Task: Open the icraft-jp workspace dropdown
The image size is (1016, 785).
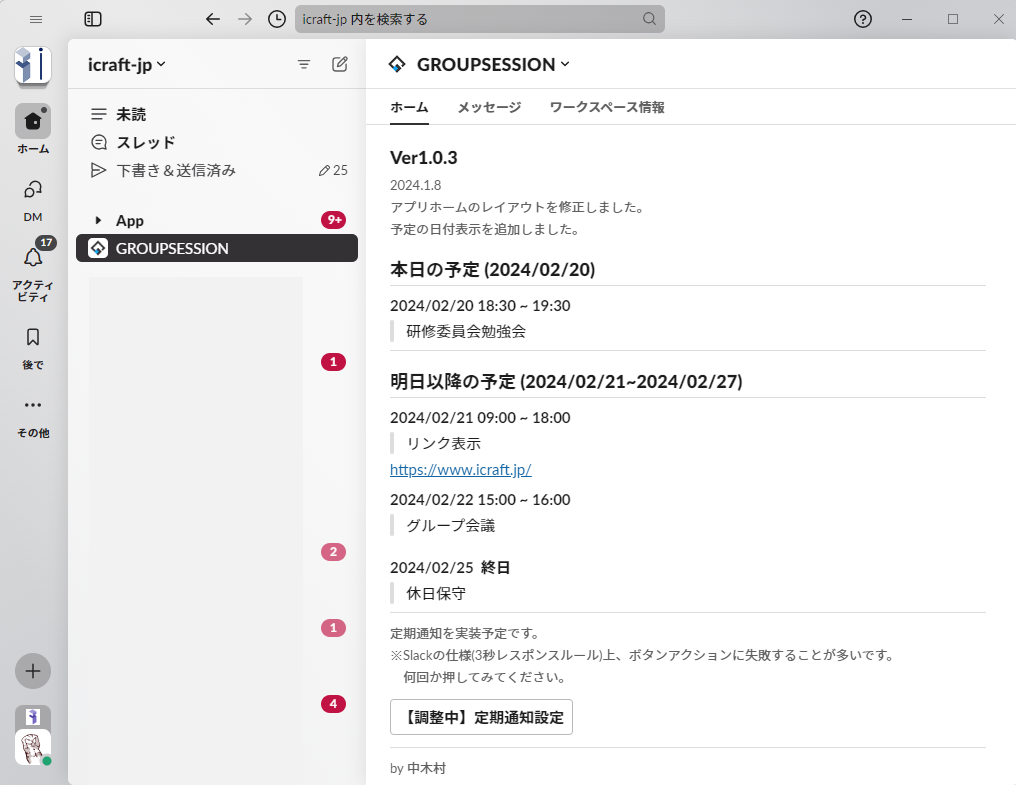Action: click(x=127, y=64)
